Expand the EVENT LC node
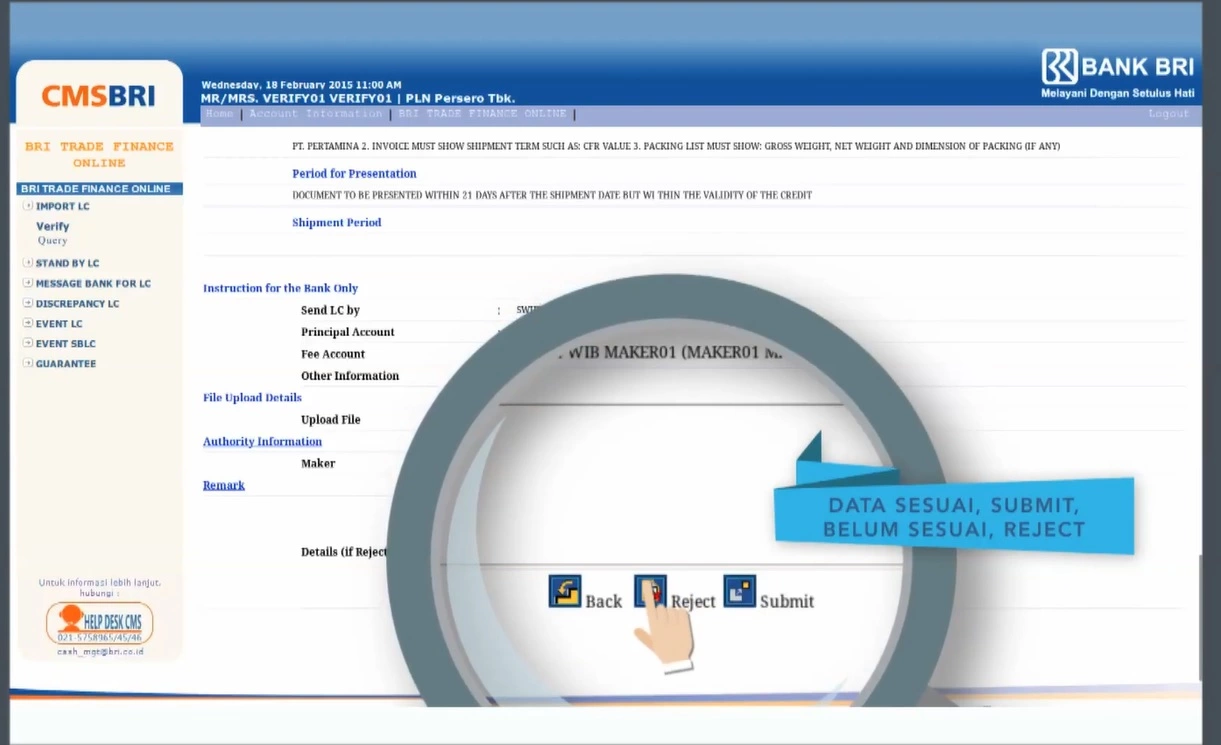The width and height of the screenshot is (1221, 745). [28, 323]
